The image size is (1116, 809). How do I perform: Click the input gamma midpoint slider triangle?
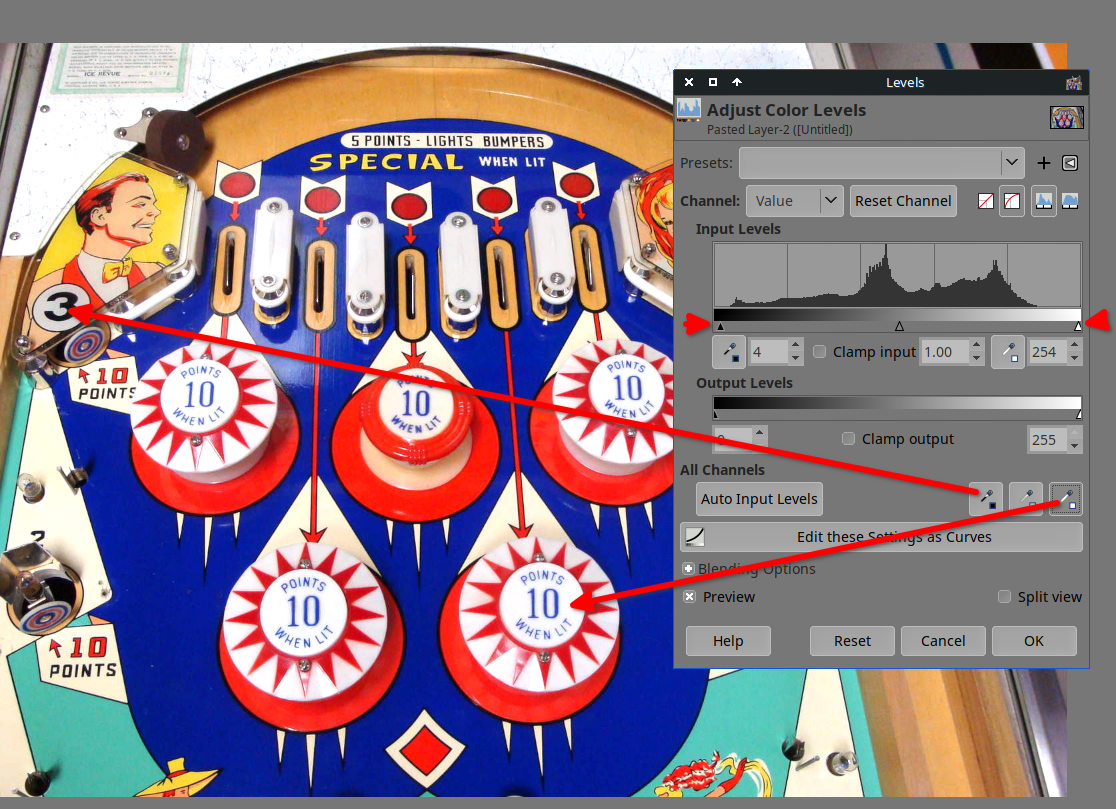point(899,327)
